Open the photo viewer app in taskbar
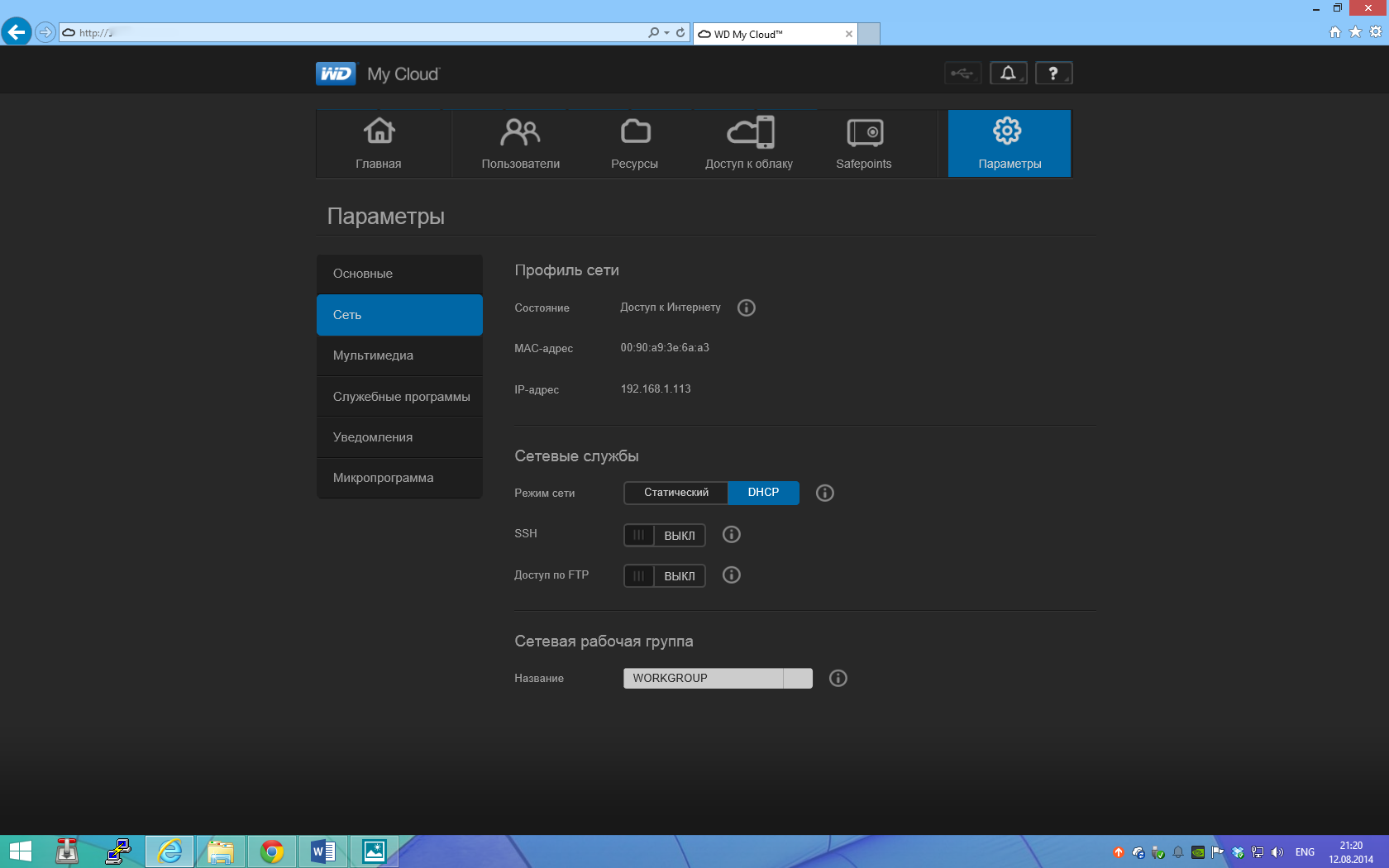 pos(375,851)
